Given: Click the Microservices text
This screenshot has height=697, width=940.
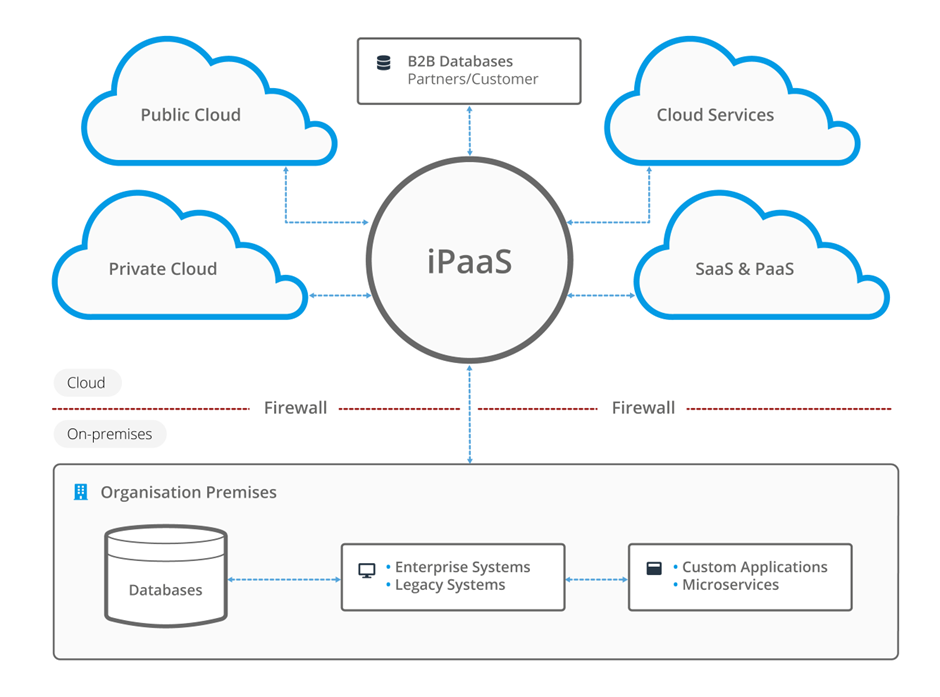Looking at the screenshot, I should pos(731,585).
